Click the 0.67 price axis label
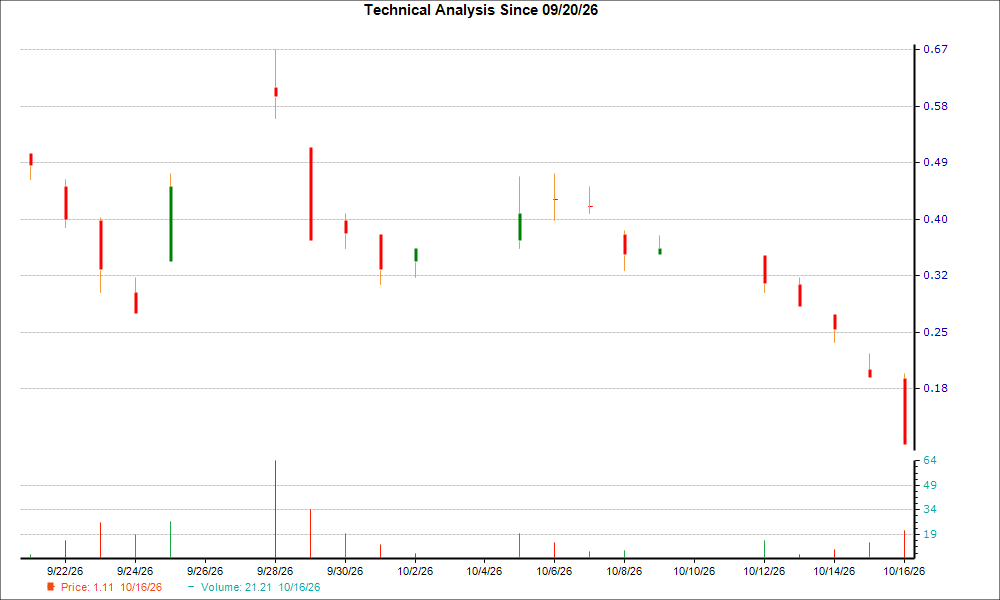The height and width of the screenshot is (600, 1000). pyautogui.click(x=936, y=49)
